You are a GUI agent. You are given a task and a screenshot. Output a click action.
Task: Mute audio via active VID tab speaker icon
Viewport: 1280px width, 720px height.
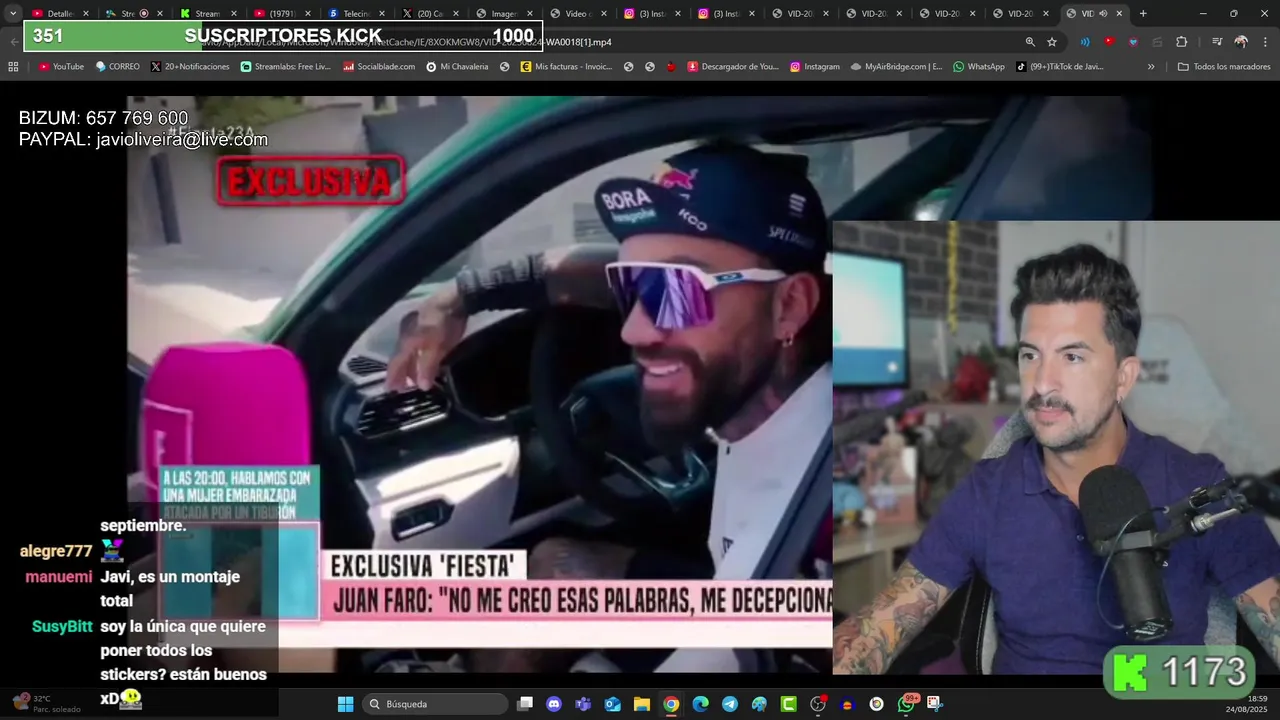pyautogui.click(x=1103, y=13)
